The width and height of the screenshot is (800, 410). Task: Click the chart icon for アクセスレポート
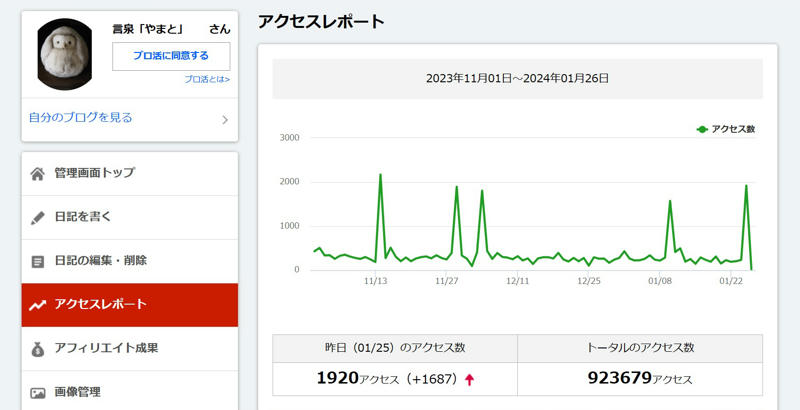(38, 305)
